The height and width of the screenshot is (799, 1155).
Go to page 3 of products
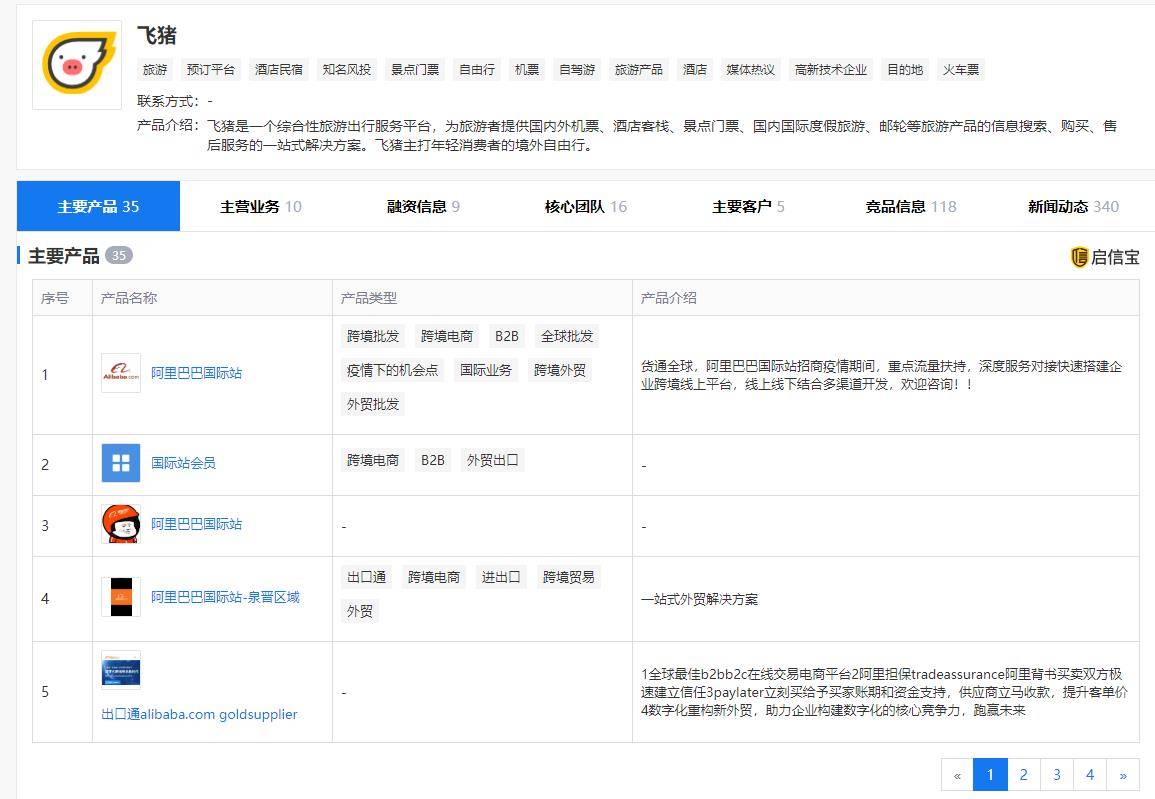coord(1056,775)
